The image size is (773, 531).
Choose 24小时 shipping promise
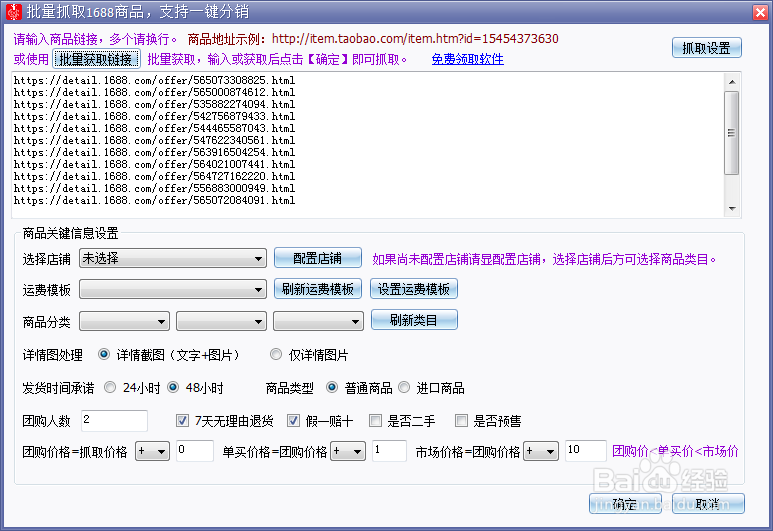tap(109, 388)
